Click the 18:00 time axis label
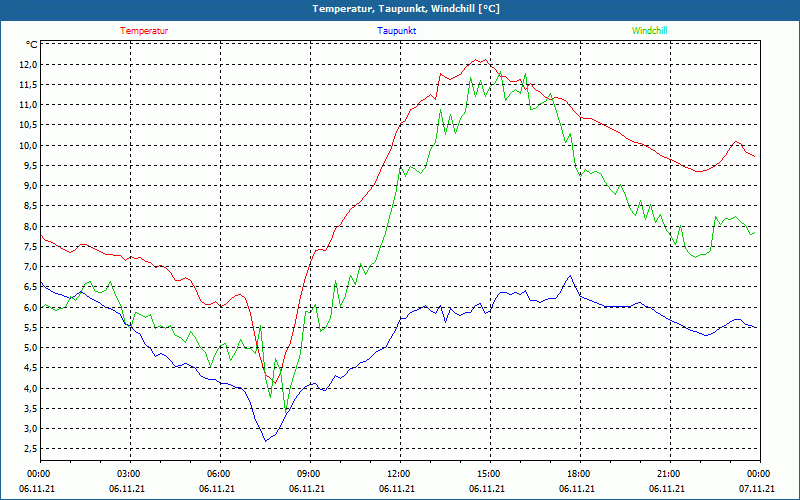The width and height of the screenshot is (800, 500). tap(577, 474)
